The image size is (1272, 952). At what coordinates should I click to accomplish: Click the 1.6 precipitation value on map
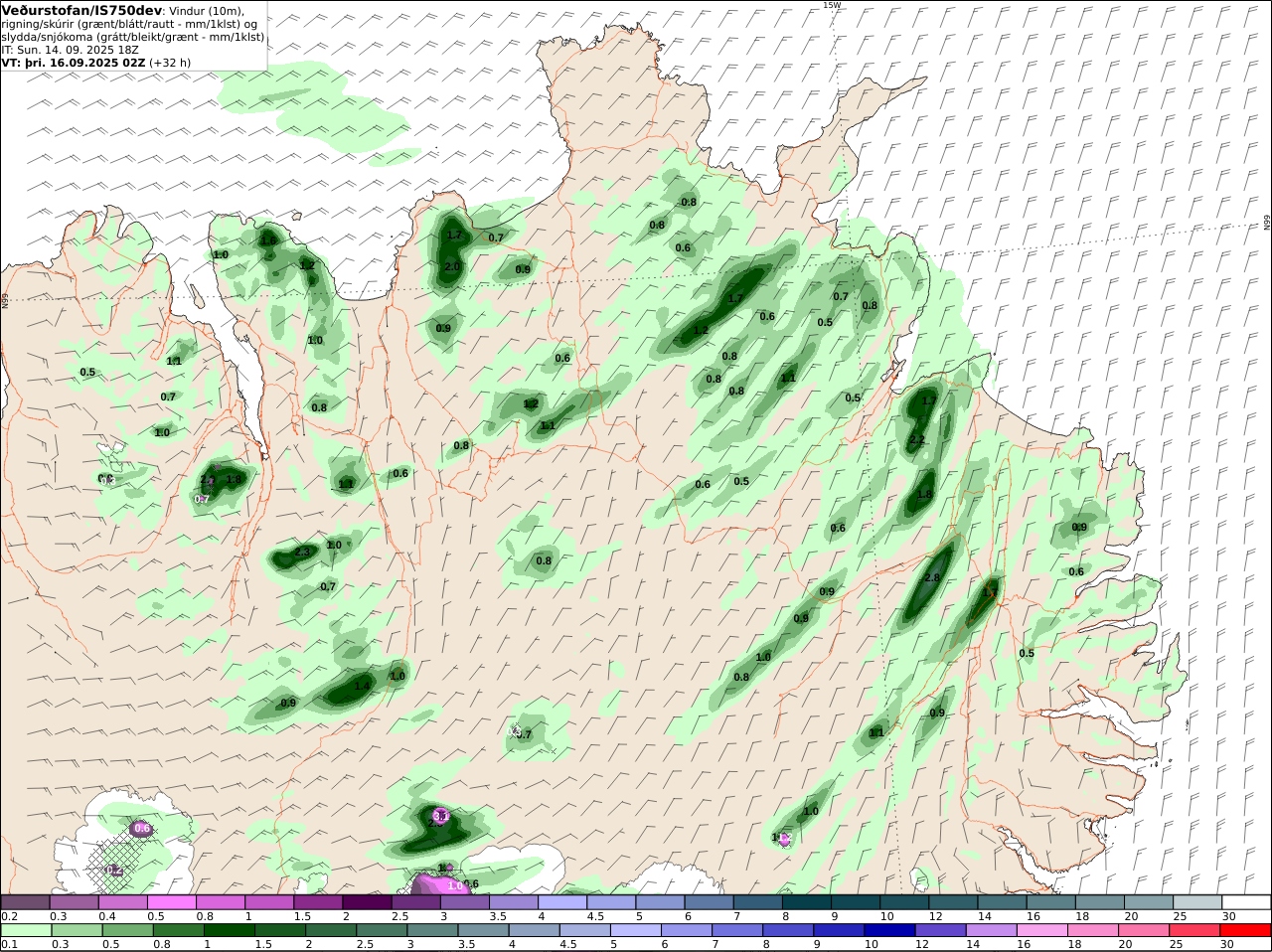pos(268,240)
